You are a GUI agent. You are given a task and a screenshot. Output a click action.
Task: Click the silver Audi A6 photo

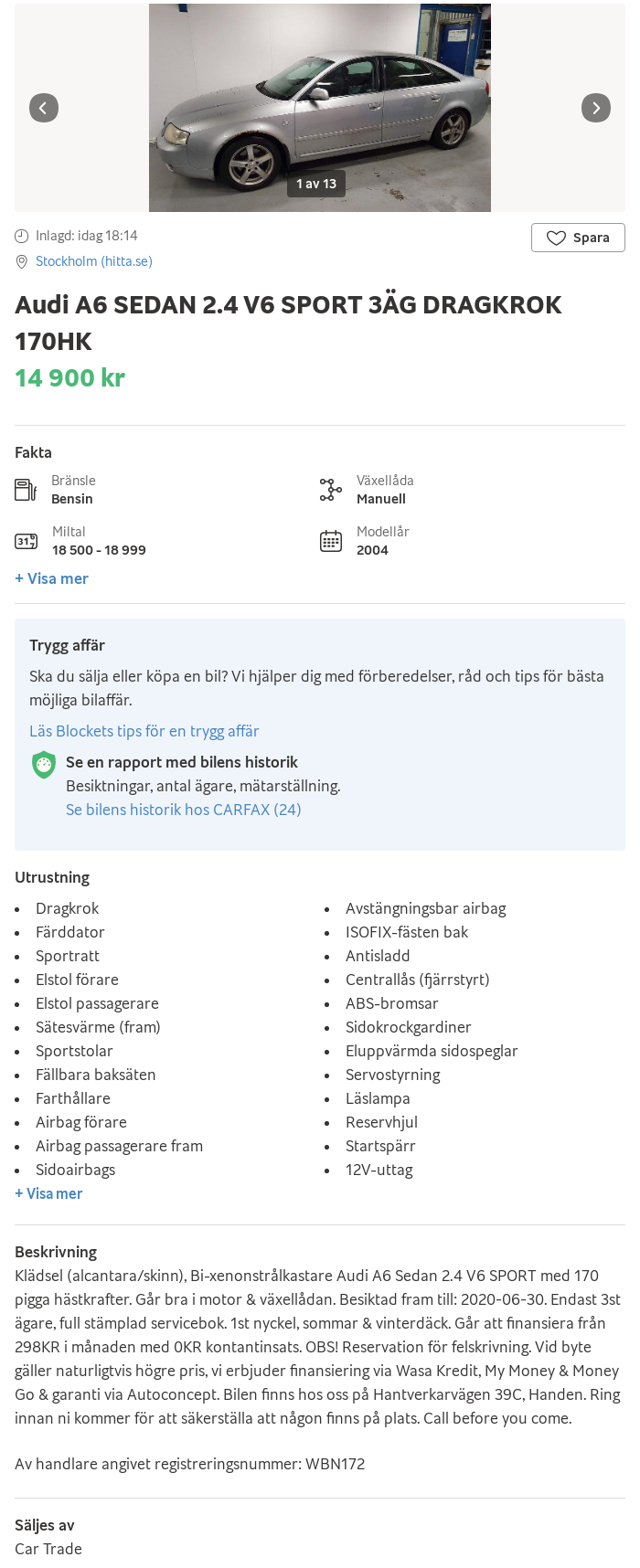click(320, 107)
